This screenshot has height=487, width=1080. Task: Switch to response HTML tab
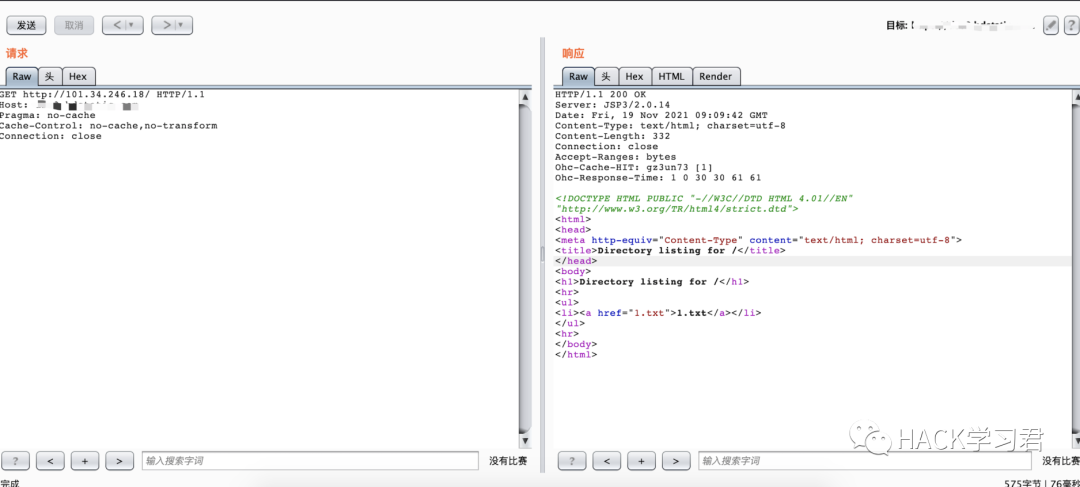click(672, 76)
